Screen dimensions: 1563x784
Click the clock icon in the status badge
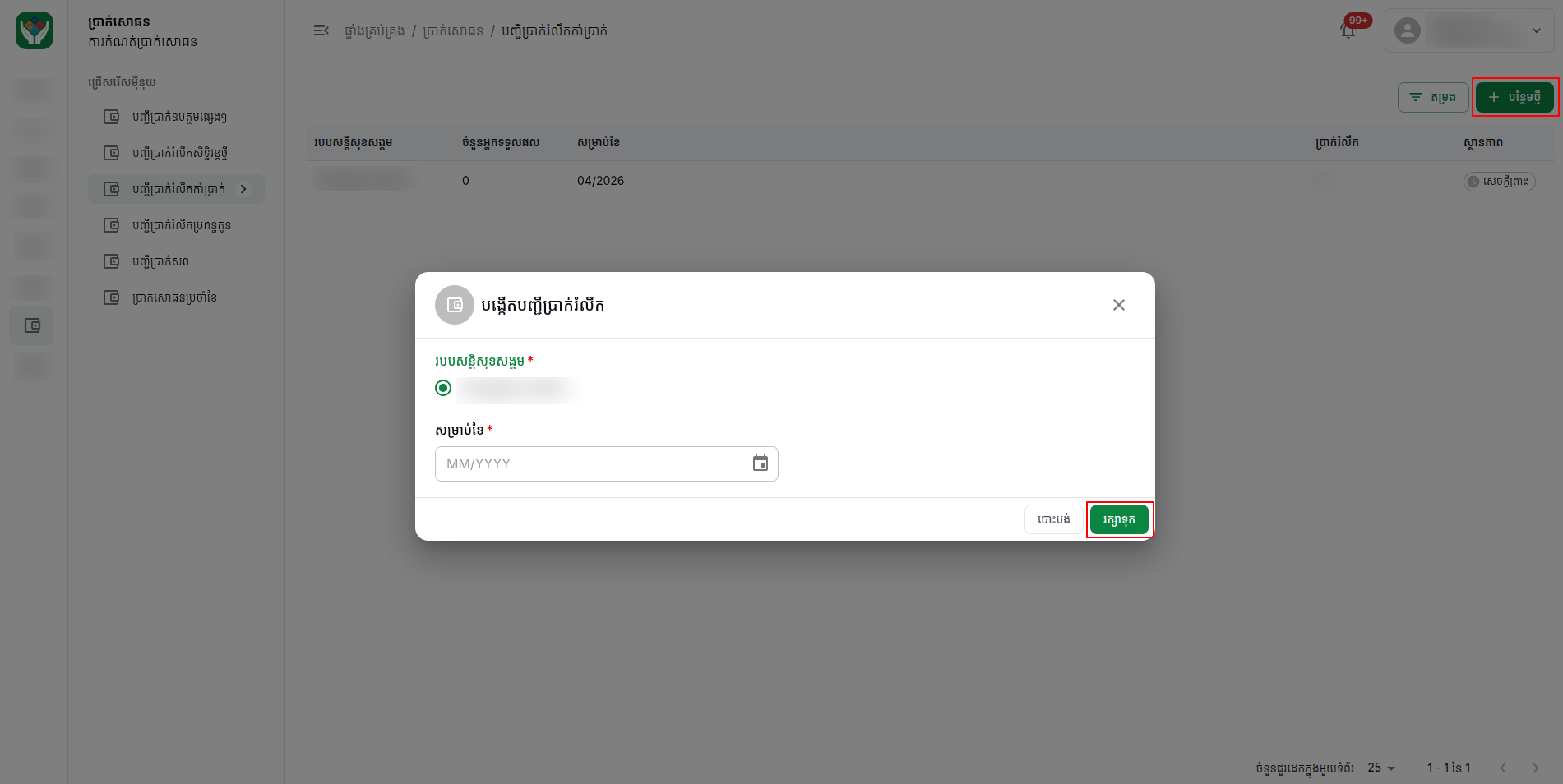1473,182
